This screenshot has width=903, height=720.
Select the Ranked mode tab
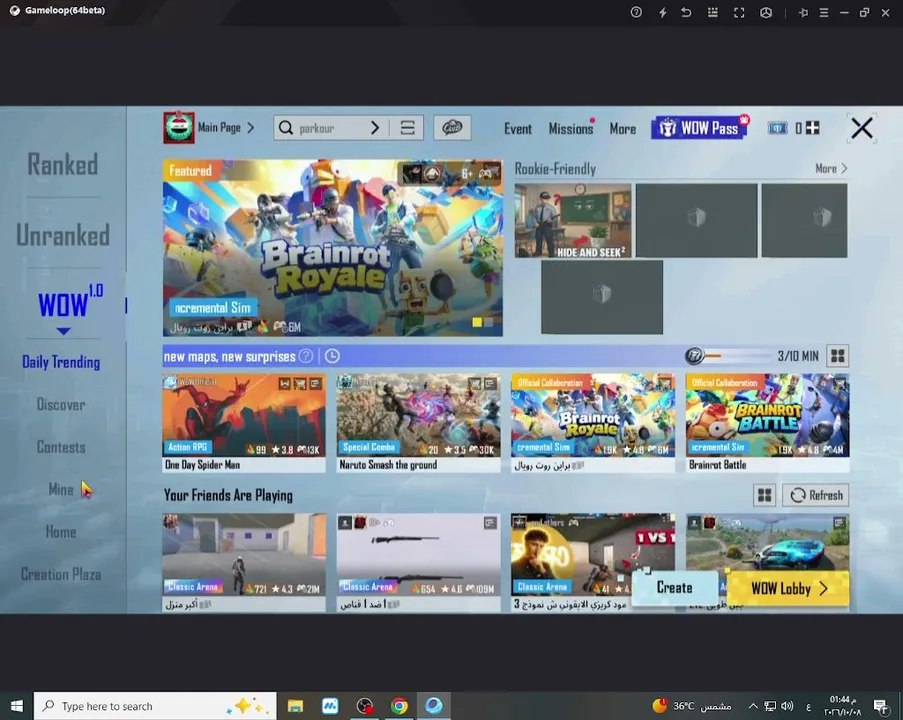tap(63, 165)
